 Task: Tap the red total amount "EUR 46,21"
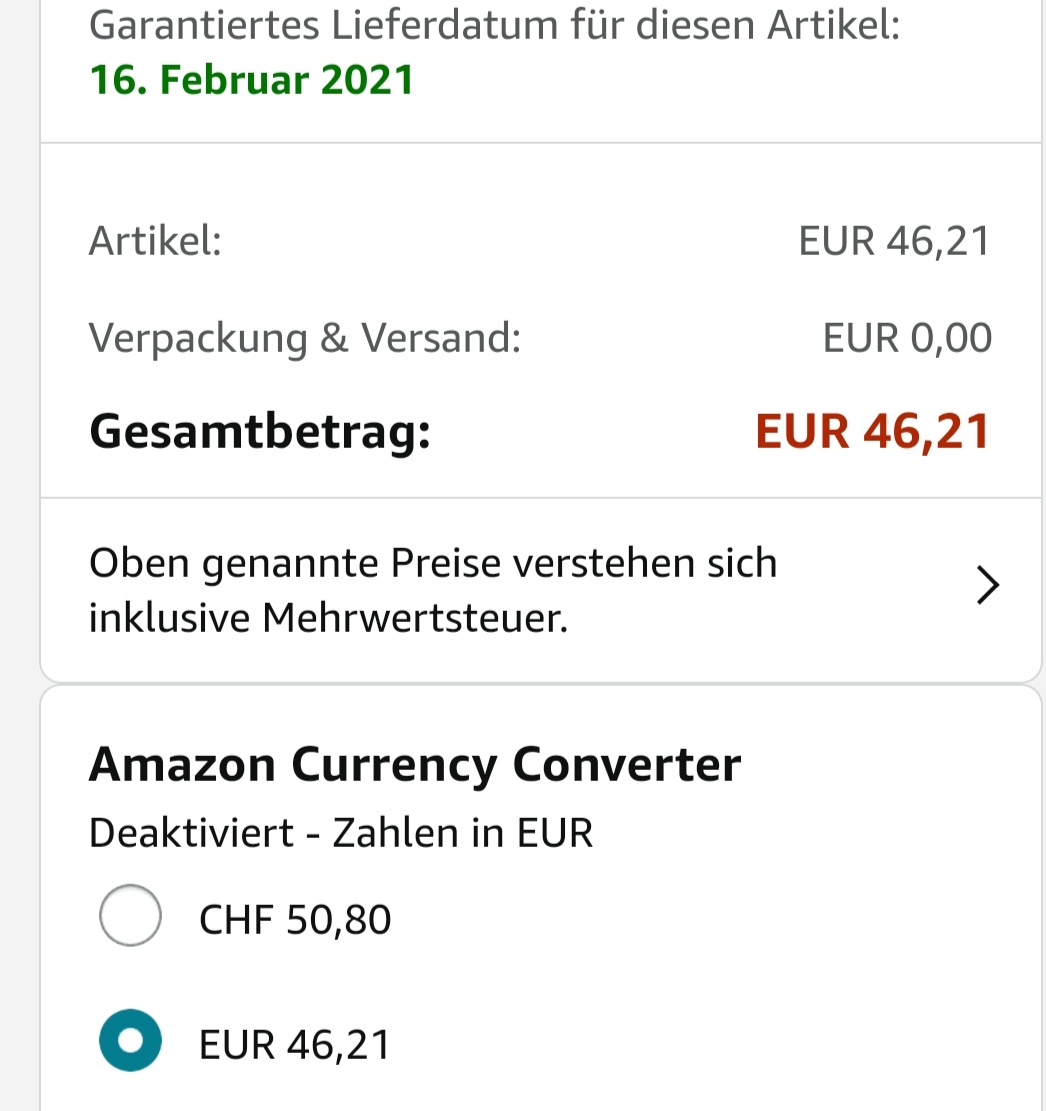(872, 432)
